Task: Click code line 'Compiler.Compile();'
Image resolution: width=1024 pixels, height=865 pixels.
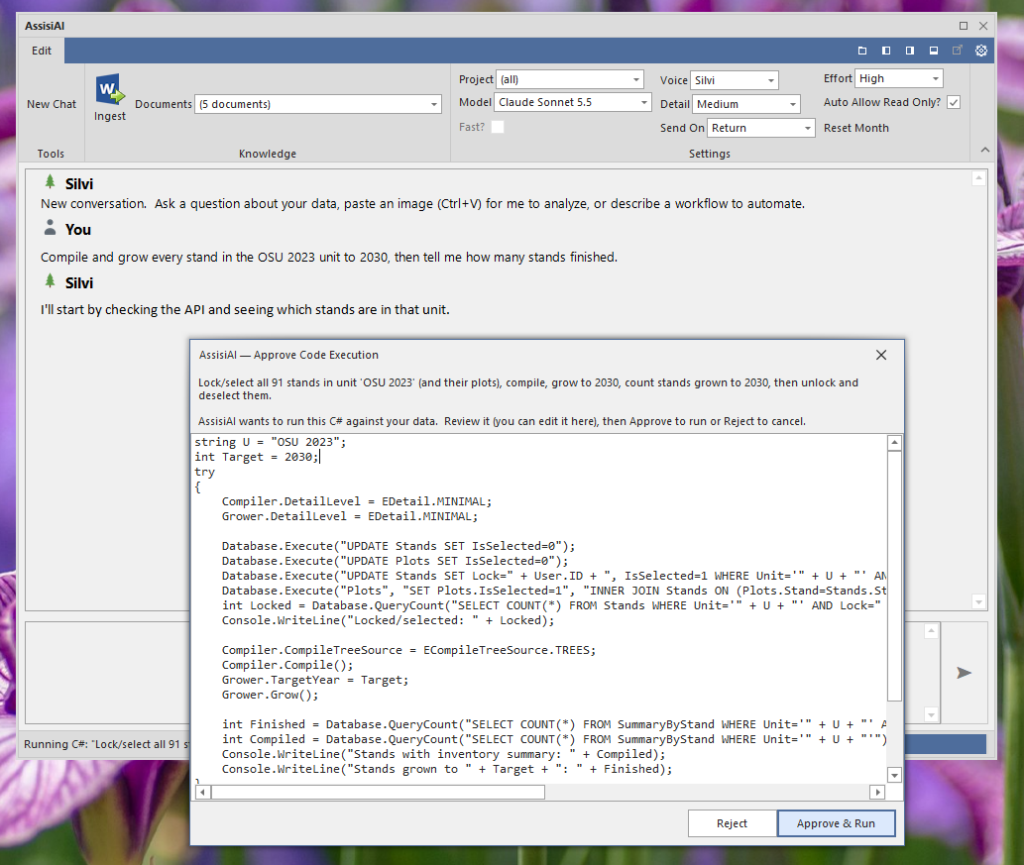Action: [x=287, y=665]
